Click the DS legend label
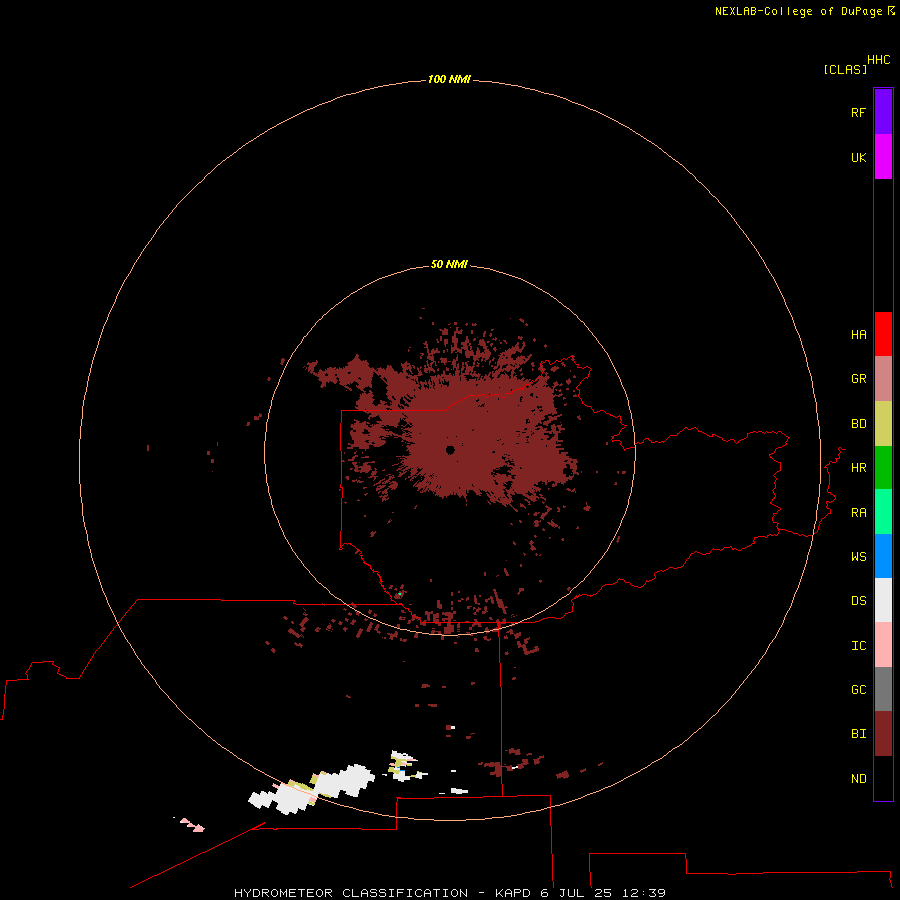 tap(858, 601)
